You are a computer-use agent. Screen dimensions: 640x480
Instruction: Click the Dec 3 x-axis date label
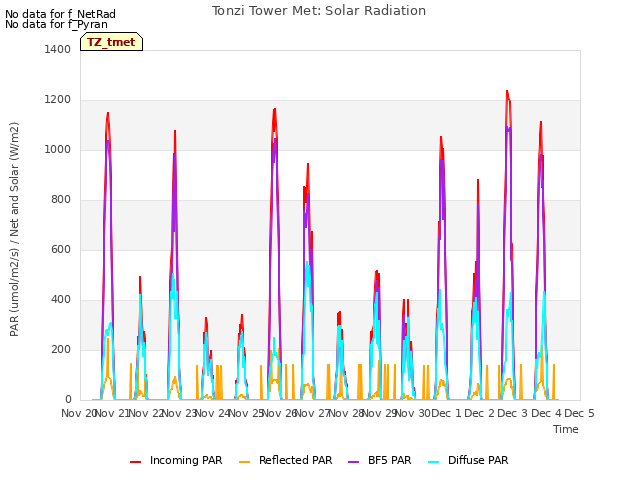tap(513, 413)
